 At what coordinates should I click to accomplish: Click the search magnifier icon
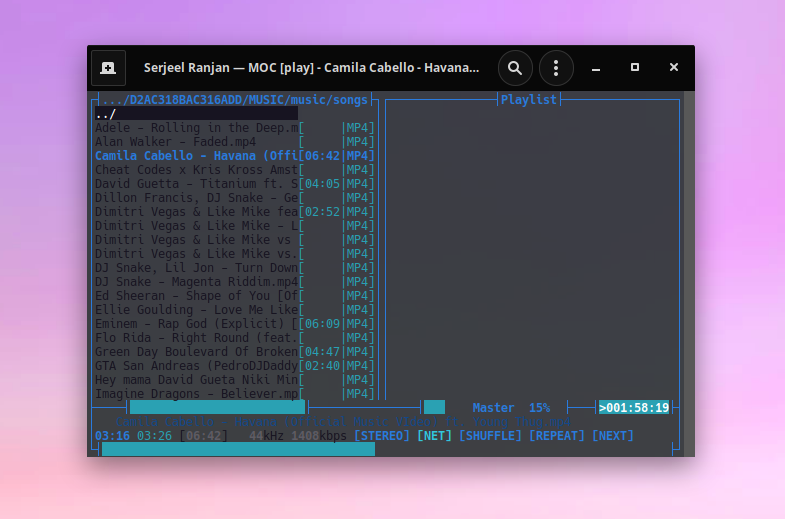click(x=515, y=68)
